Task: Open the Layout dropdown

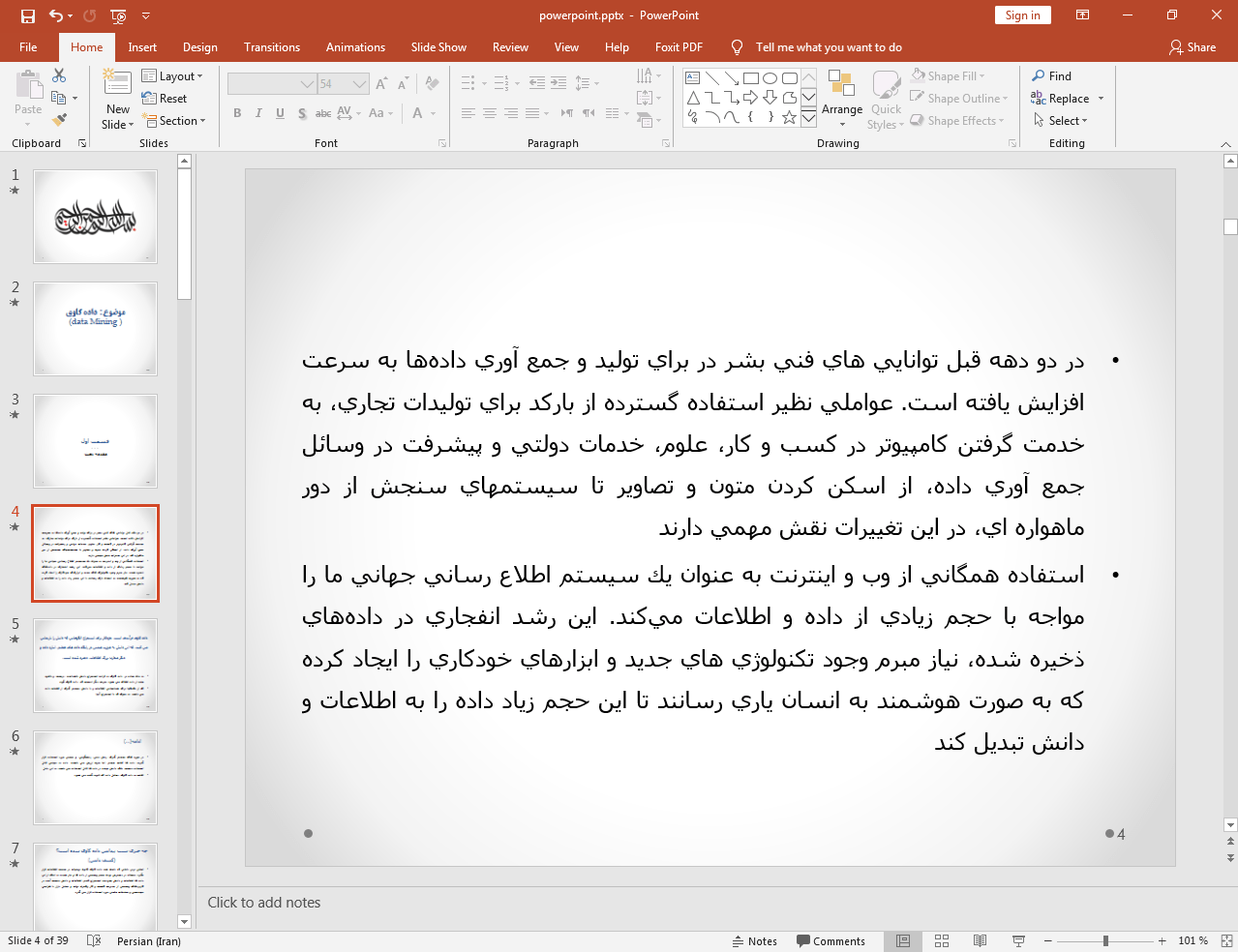Action: [x=172, y=75]
